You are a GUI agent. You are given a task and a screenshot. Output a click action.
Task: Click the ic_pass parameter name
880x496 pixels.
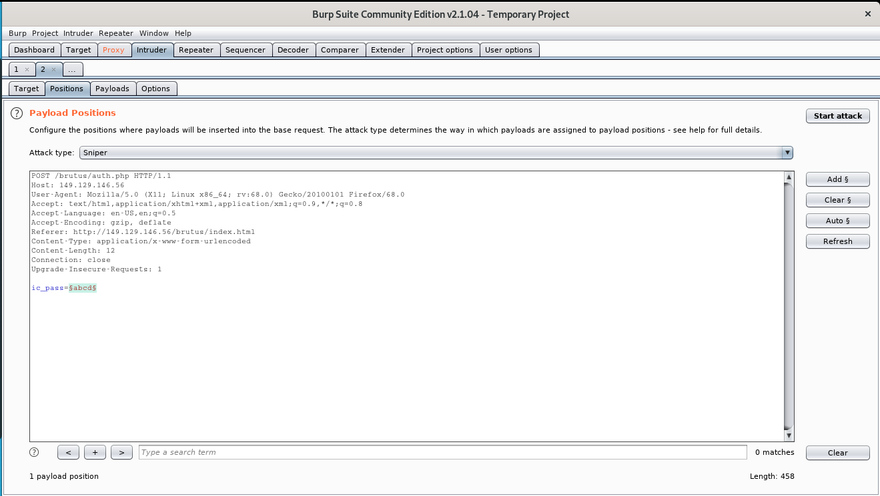tap(48, 288)
